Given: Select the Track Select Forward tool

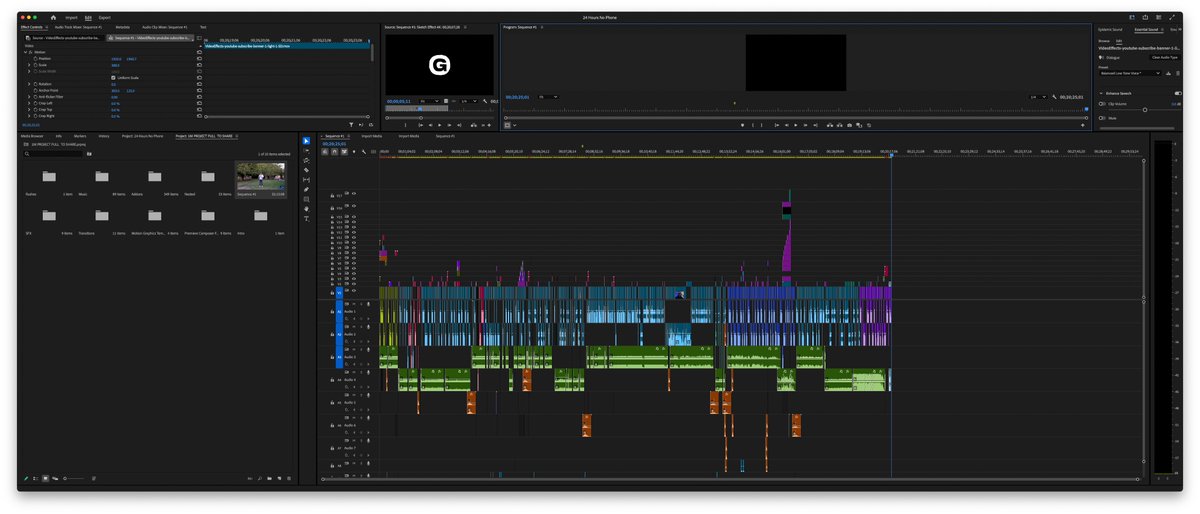Looking at the screenshot, I should (306, 150).
